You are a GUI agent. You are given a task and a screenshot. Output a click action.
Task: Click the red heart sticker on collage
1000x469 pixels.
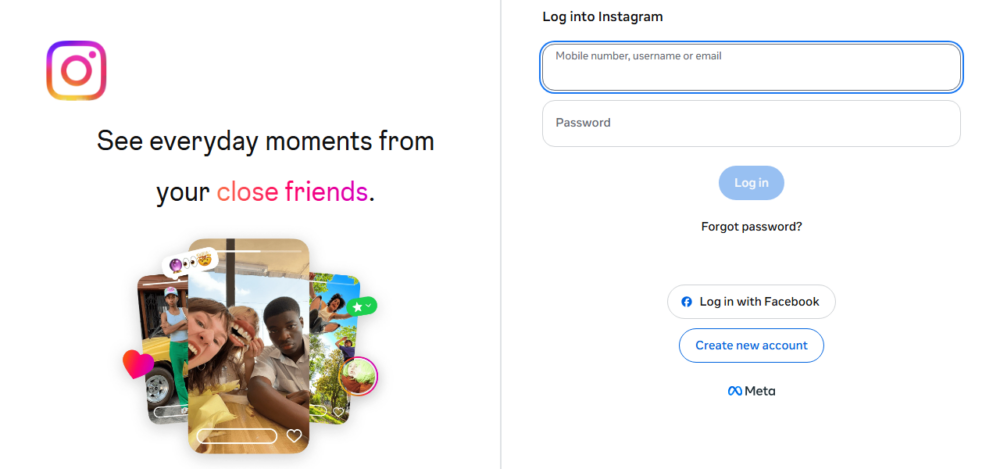138,364
